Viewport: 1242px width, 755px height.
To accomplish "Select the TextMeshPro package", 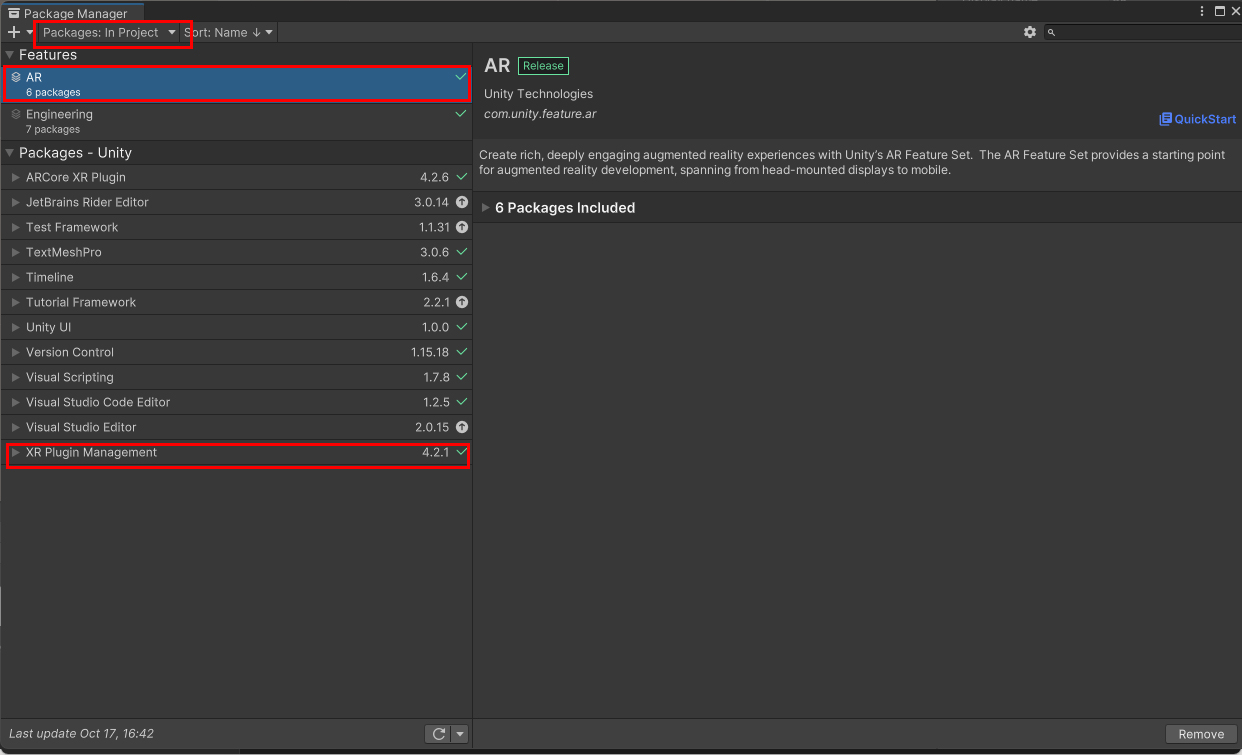I will point(236,252).
